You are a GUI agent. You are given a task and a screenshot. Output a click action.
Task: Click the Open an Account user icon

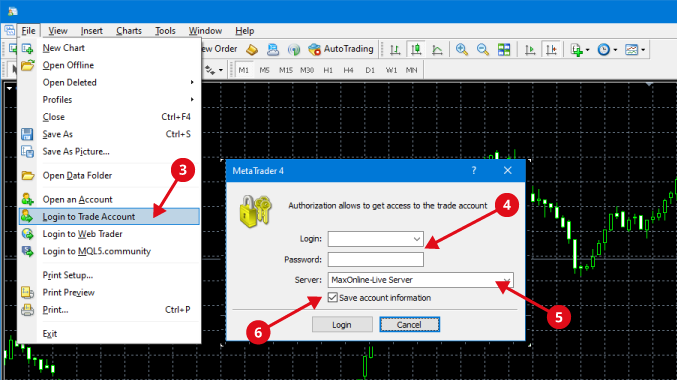27,199
